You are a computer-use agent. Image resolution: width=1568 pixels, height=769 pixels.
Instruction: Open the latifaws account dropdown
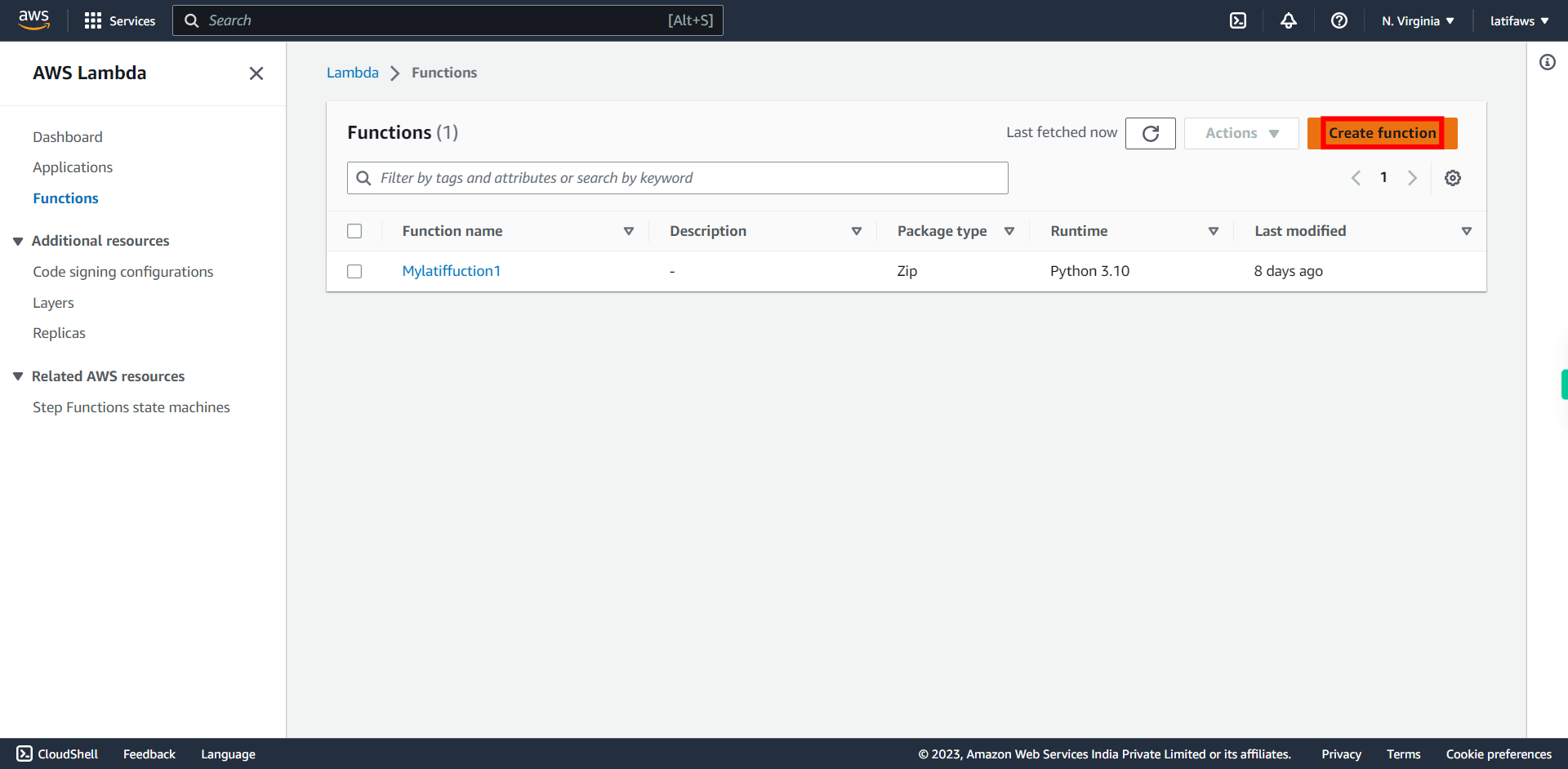tap(1519, 20)
